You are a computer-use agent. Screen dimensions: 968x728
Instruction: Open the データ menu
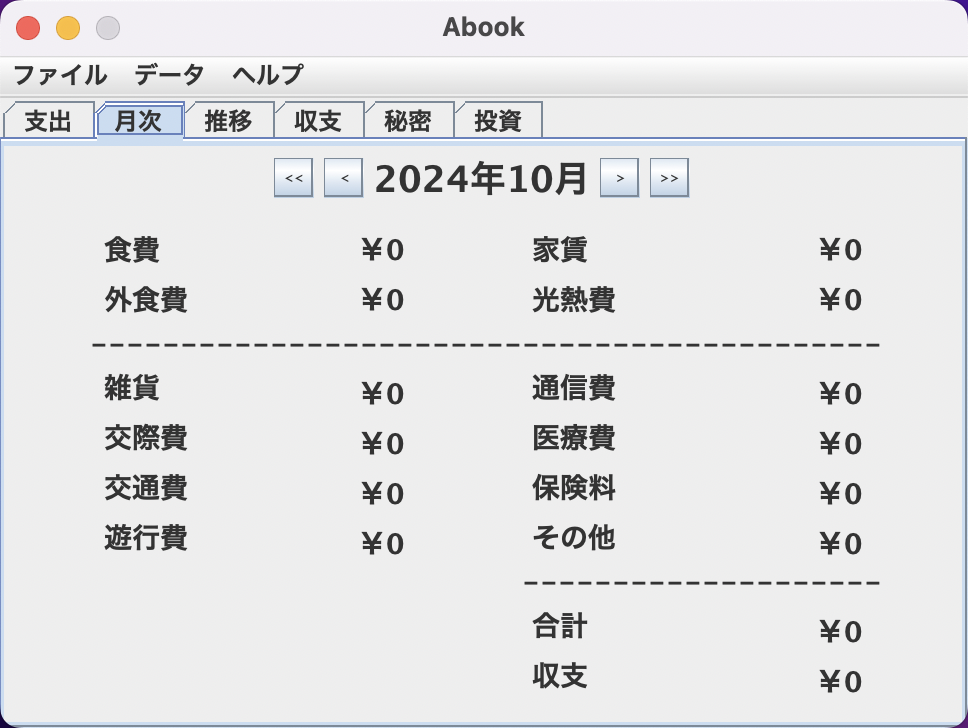pos(169,75)
